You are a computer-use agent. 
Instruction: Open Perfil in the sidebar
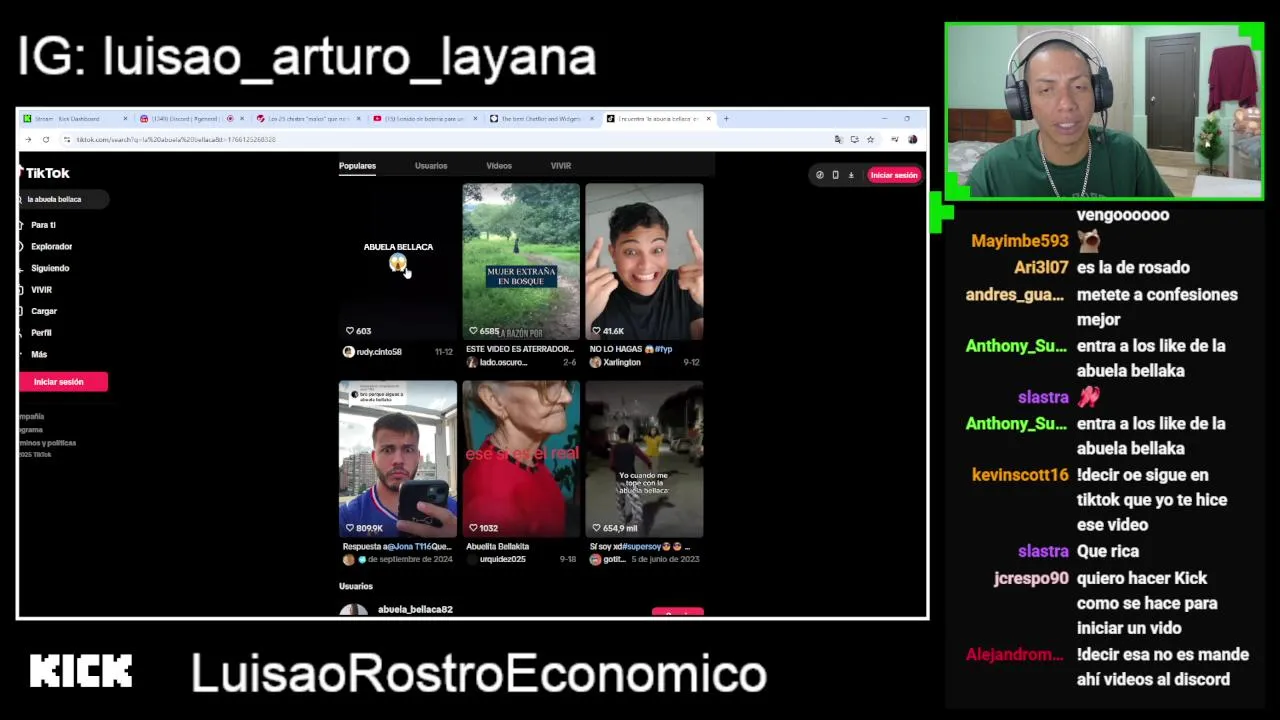coord(41,333)
